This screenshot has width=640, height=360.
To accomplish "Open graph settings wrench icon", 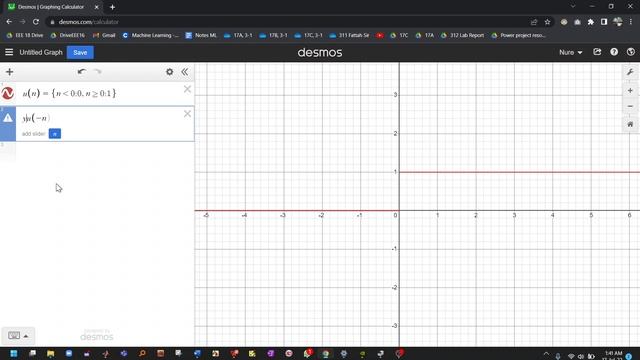I will 630,72.
